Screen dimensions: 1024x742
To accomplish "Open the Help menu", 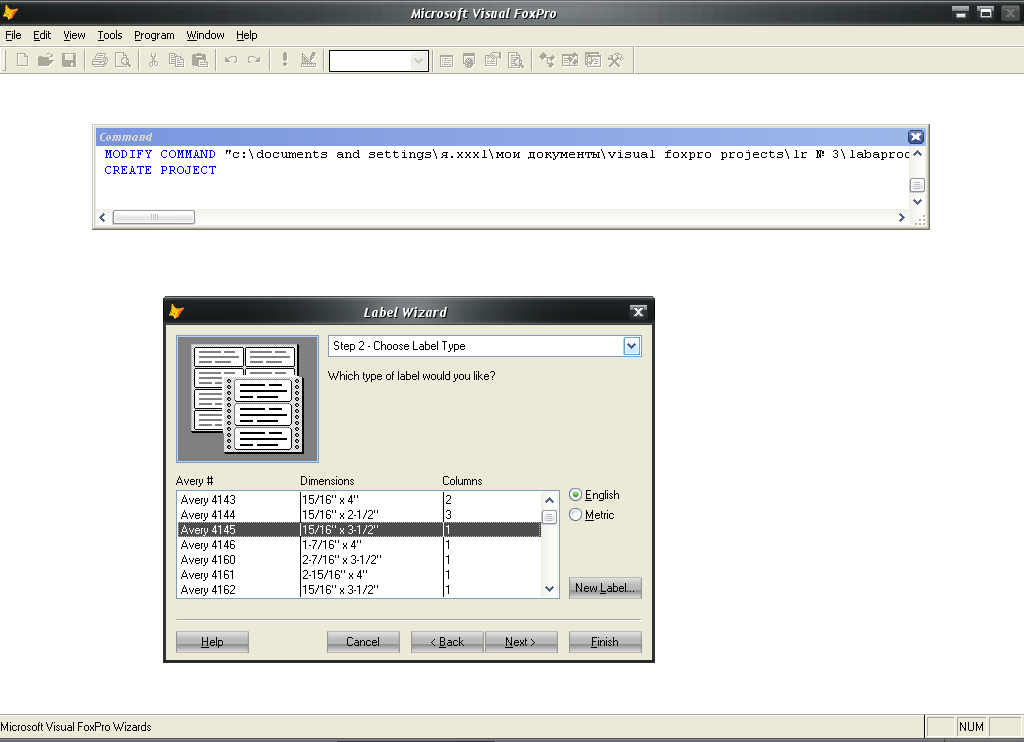I will point(246,35).
